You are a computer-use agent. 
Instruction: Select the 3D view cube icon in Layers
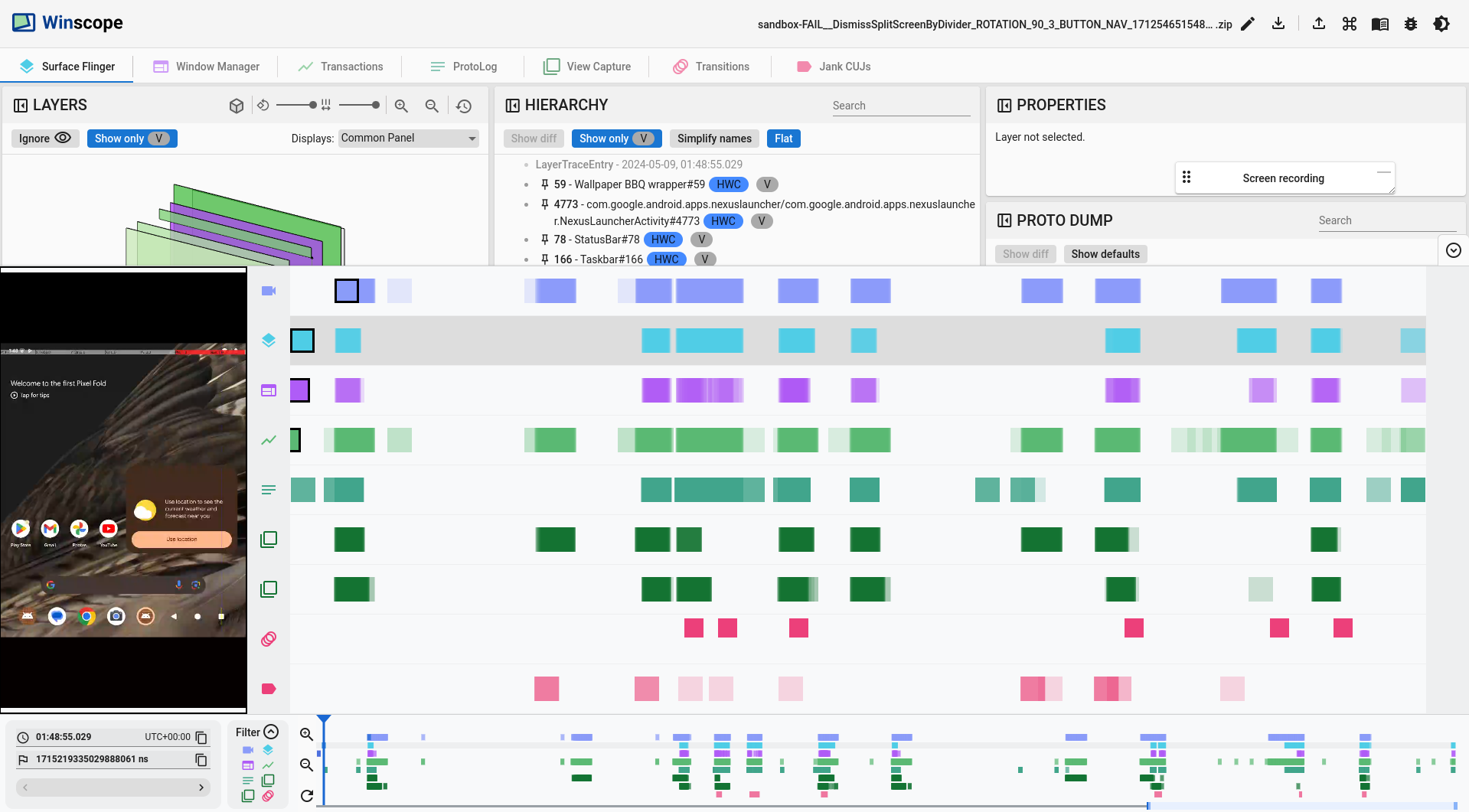(x=236, y=106)
